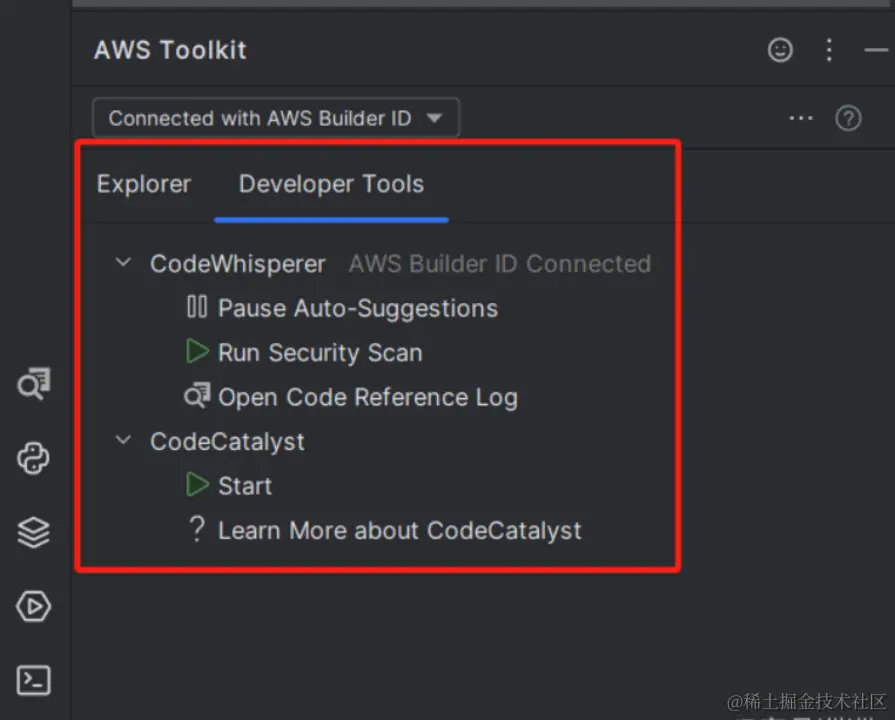895x720 pixels.
Task: Open the AWS Builder ID connection dropdown
Action: click(x=275, y=118)
